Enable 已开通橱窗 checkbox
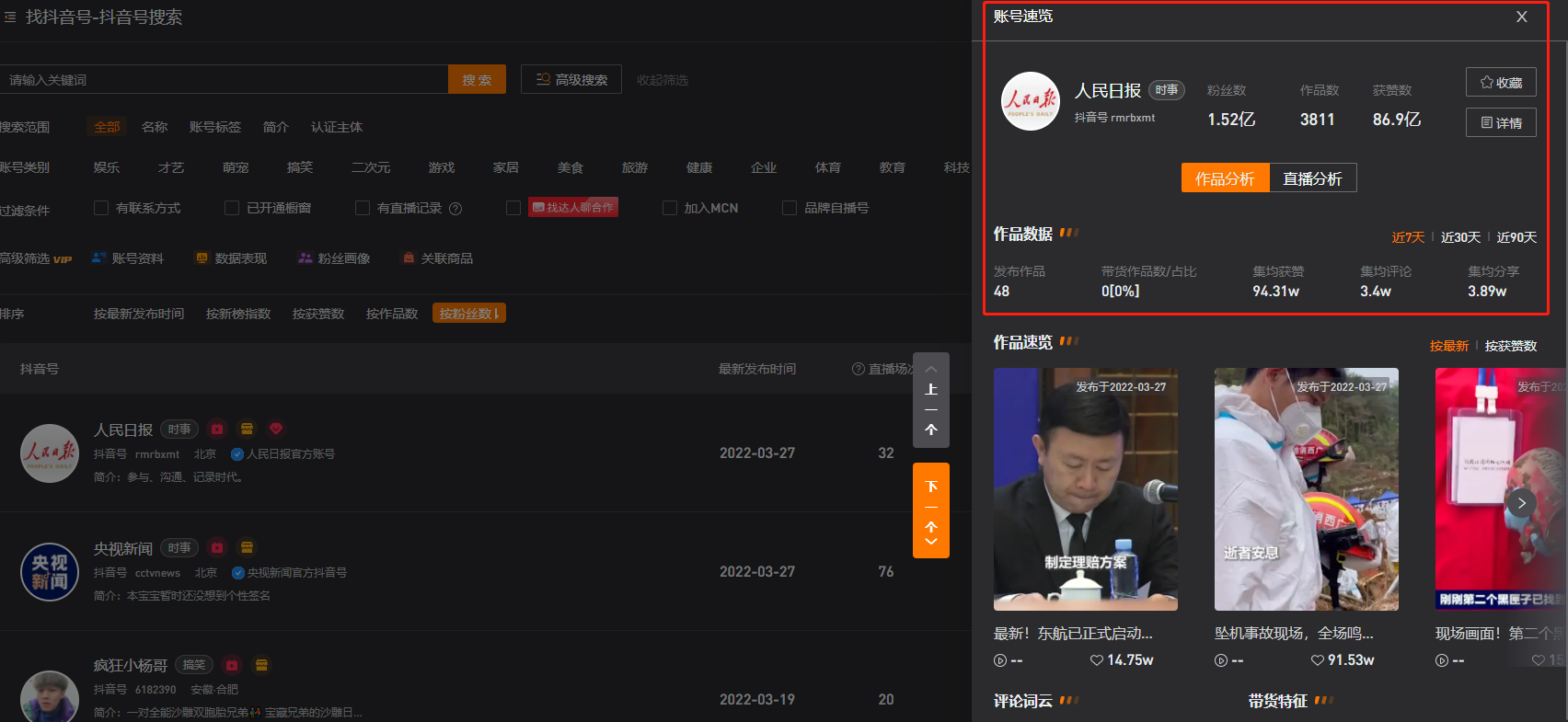This screenshot has width=1568, height=722. point(232,208)
